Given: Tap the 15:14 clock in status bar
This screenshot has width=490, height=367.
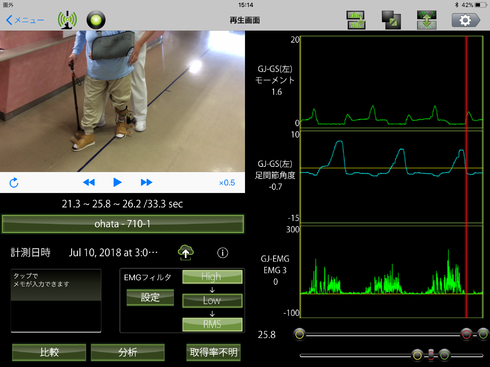Looking at the screenshot, I should click(x=246, y=5).
